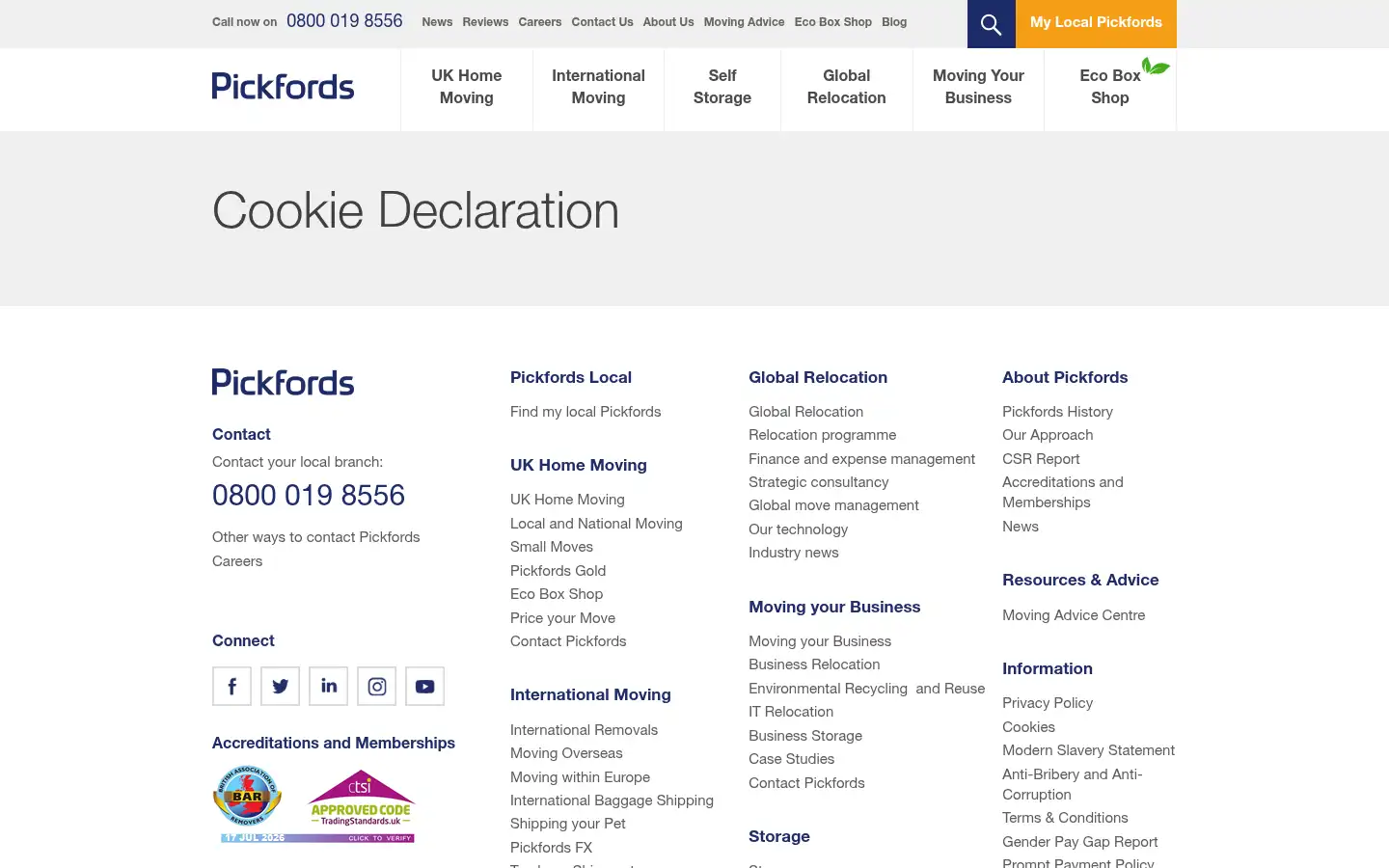Open Industry news link

(x=793, y=553)
